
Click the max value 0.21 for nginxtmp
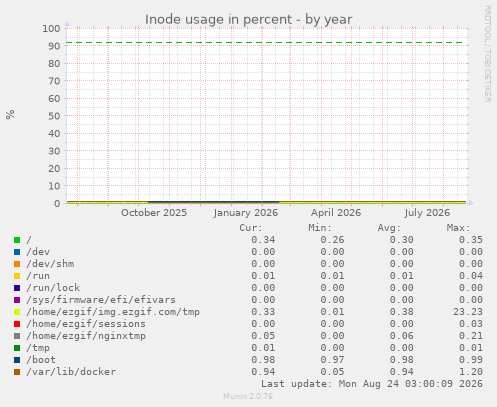(471, 336)
